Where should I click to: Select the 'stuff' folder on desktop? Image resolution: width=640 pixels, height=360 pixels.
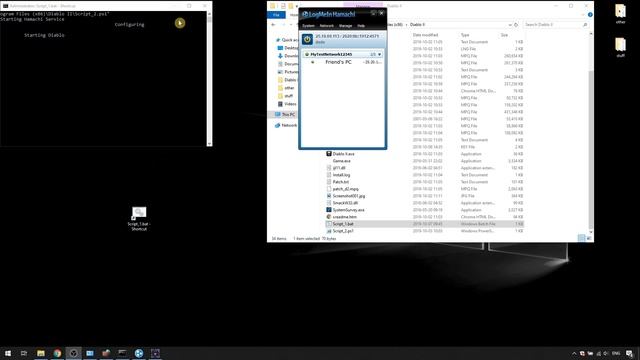point(620,47)
